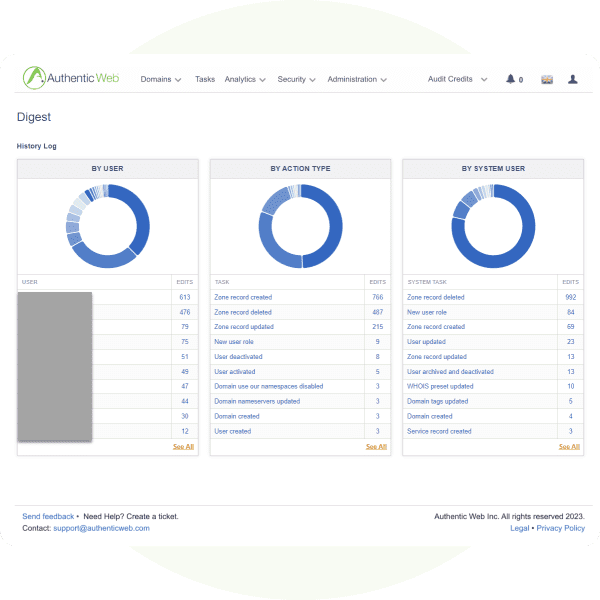Click the language flag icon
The width and height of the screenshot is (600, 600).
547,79
